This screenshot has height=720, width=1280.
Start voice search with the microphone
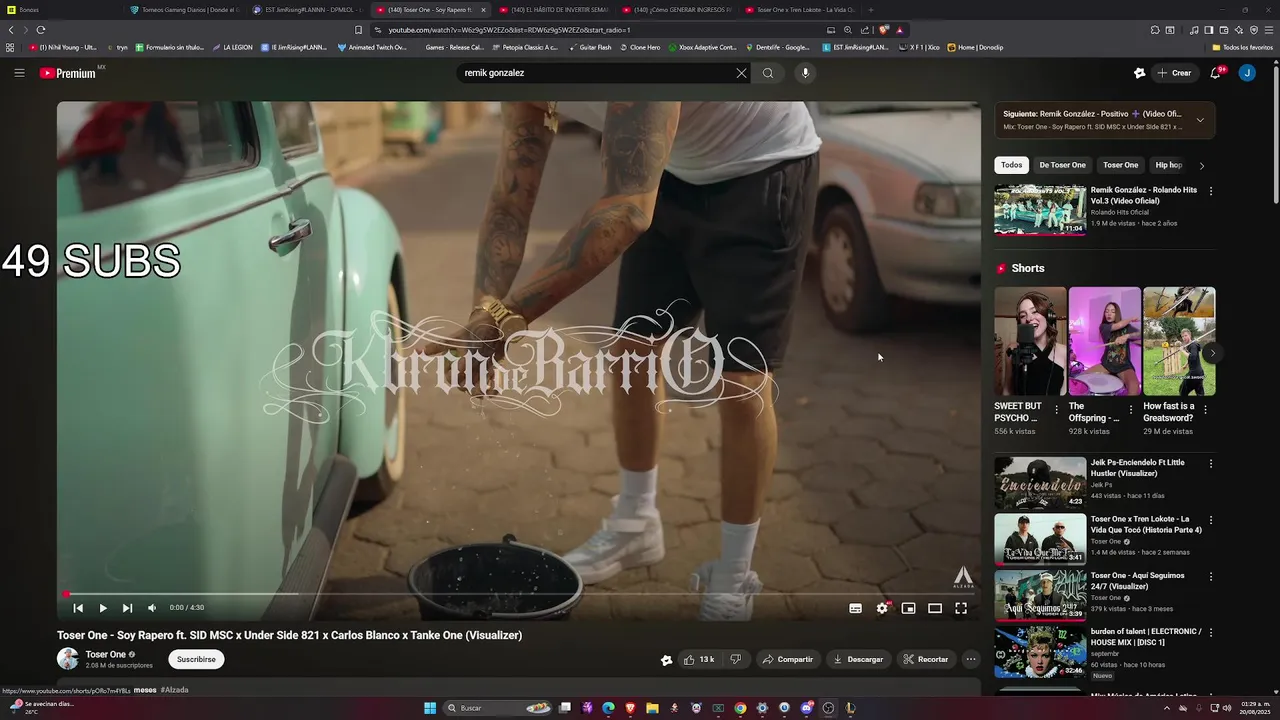(x=805, y=73)
